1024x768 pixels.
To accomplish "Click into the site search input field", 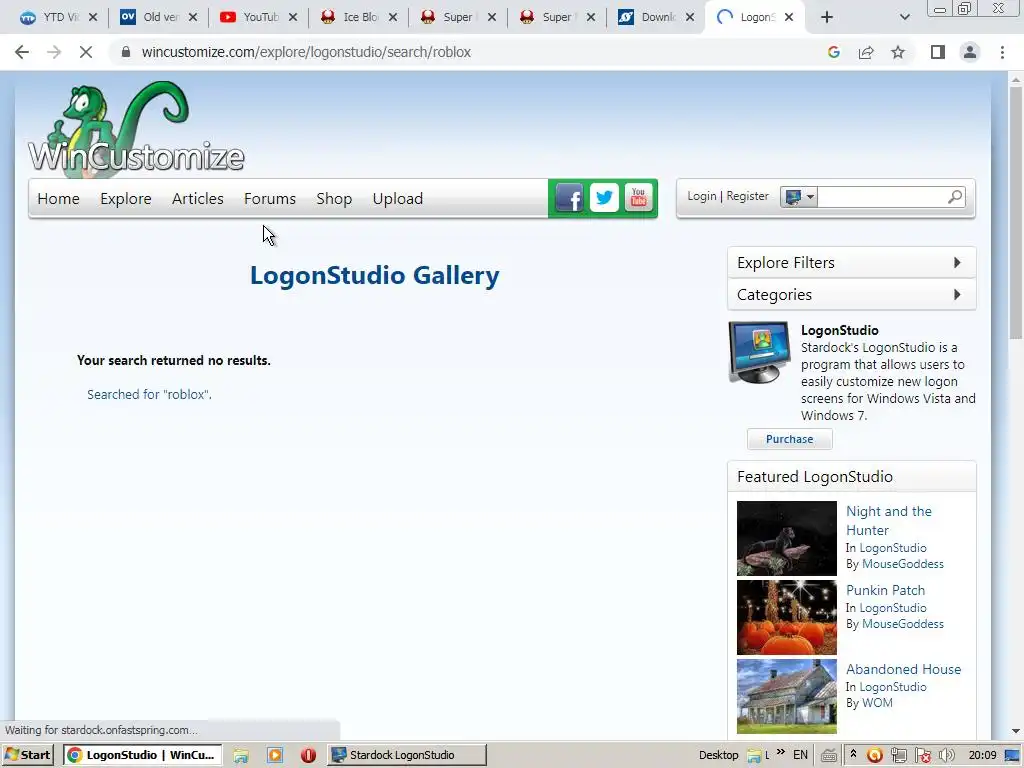I will point(882,197).
